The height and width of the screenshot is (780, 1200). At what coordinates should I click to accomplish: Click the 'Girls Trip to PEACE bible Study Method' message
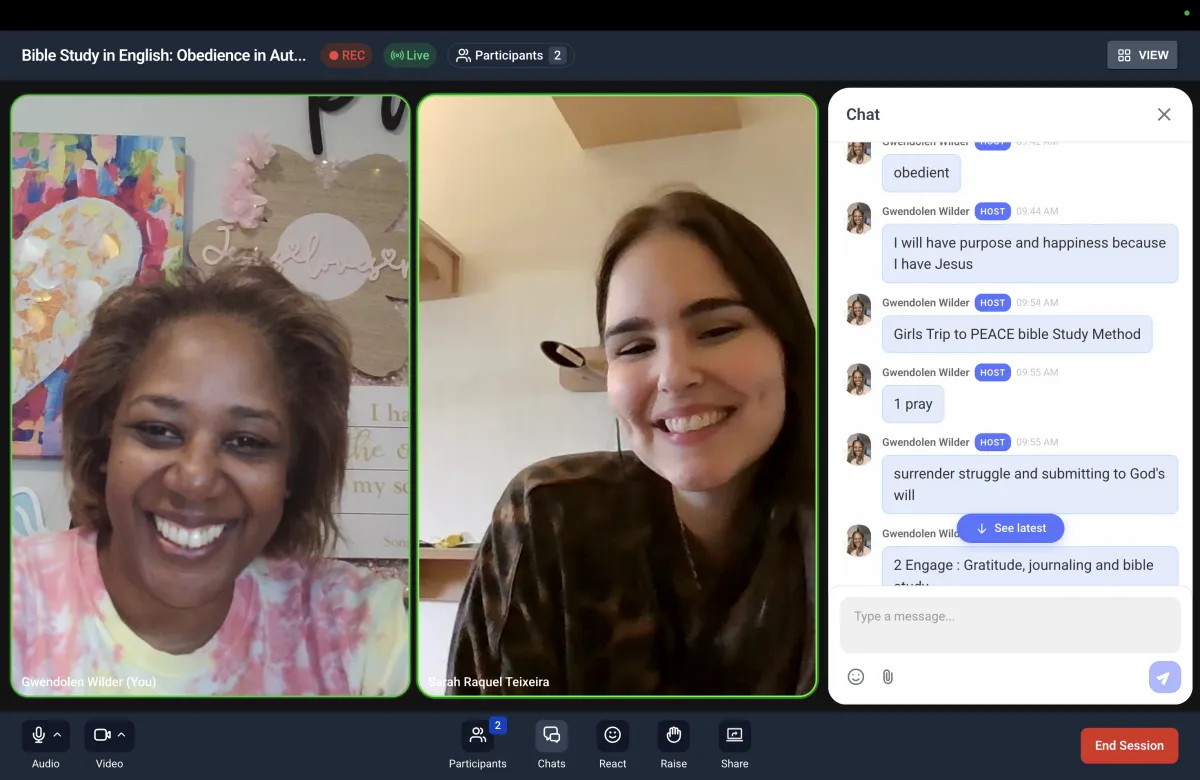point(1017,334)
